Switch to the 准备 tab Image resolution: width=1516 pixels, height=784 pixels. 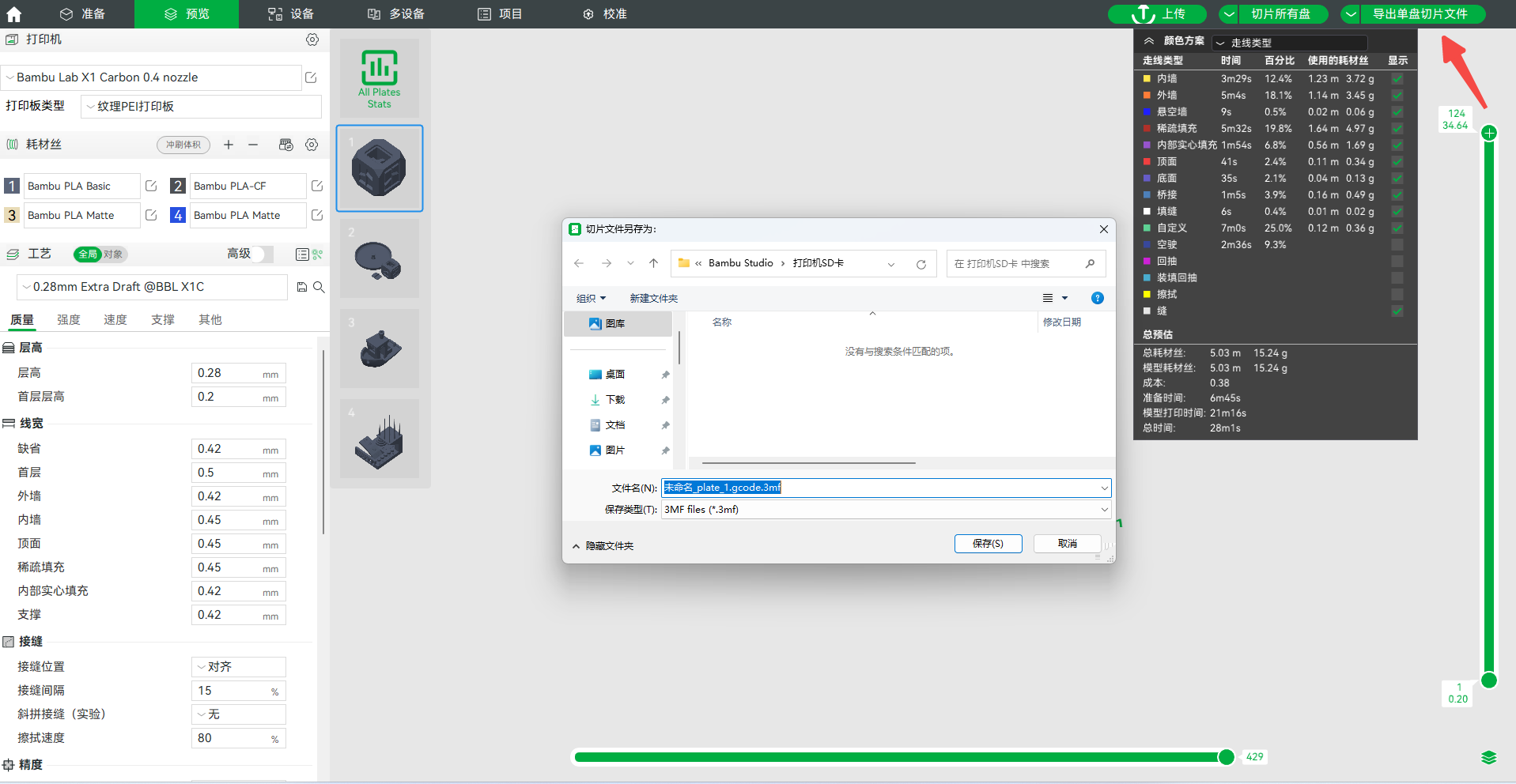point(82,14)
